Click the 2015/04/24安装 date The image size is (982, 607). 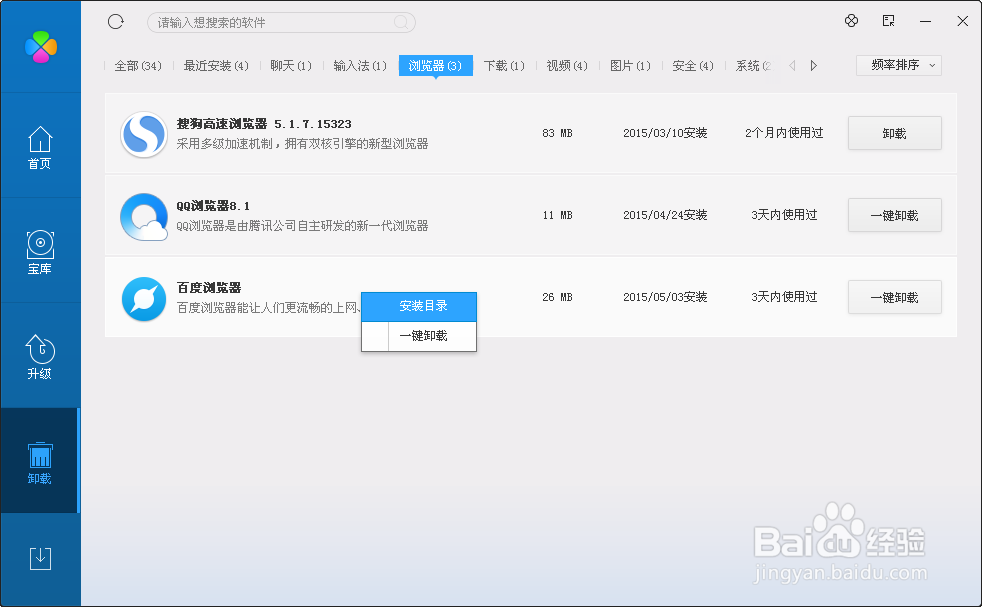[x=665, y=215]
